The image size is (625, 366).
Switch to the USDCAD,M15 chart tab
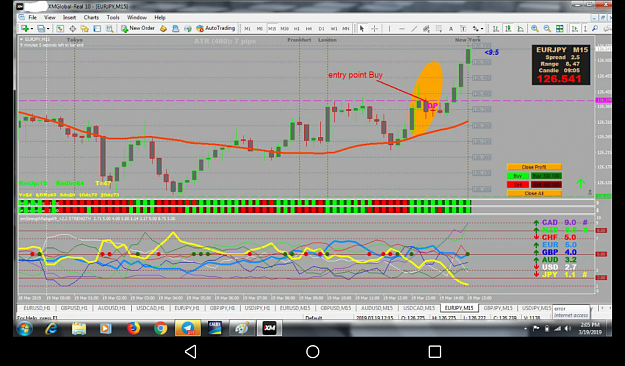click(x=419, y=308)
